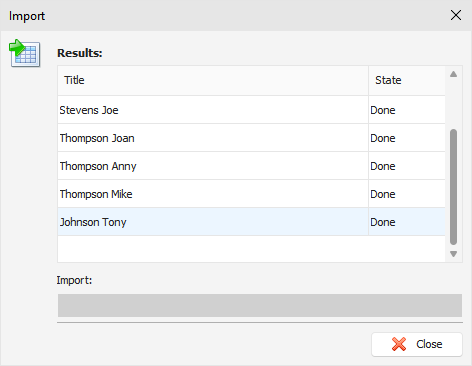Select the Thompson Mike row
Screen dimensions: 472x366
(251, 194)
